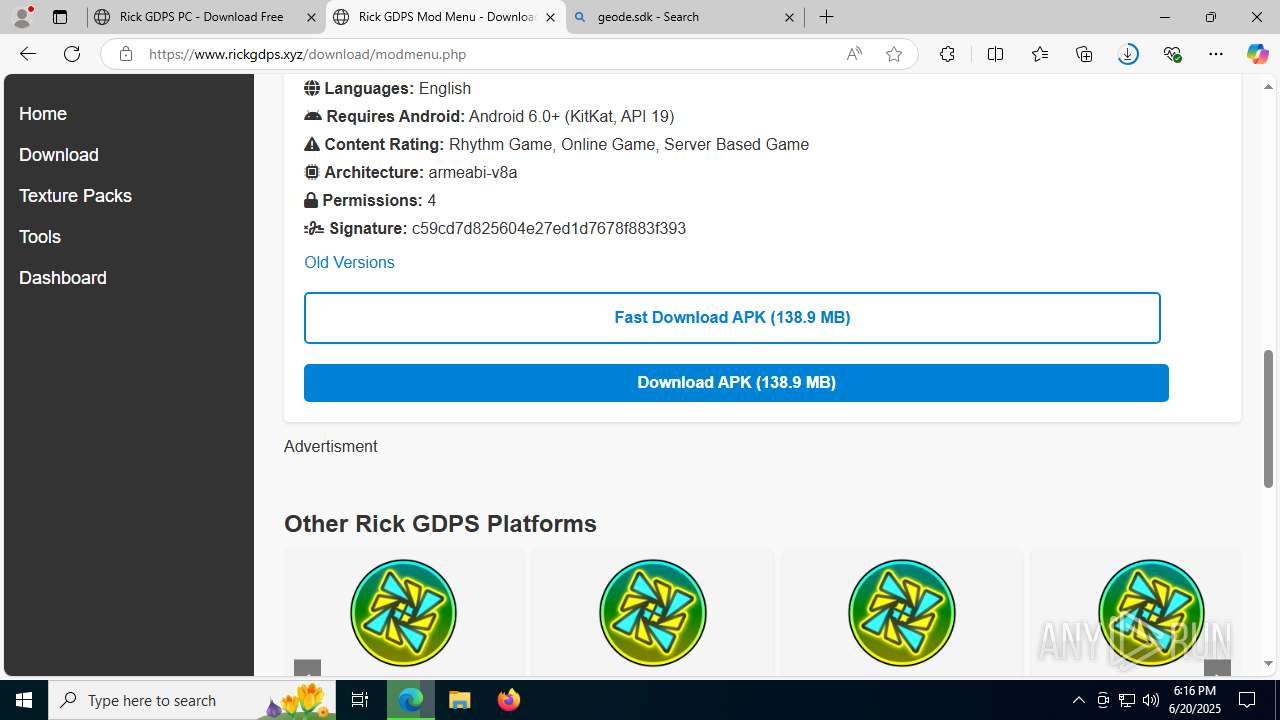Screen dimensions: 1280x720
Task: Switch to Rick GDPS PC tab
Action: click(x=206, y=17)
